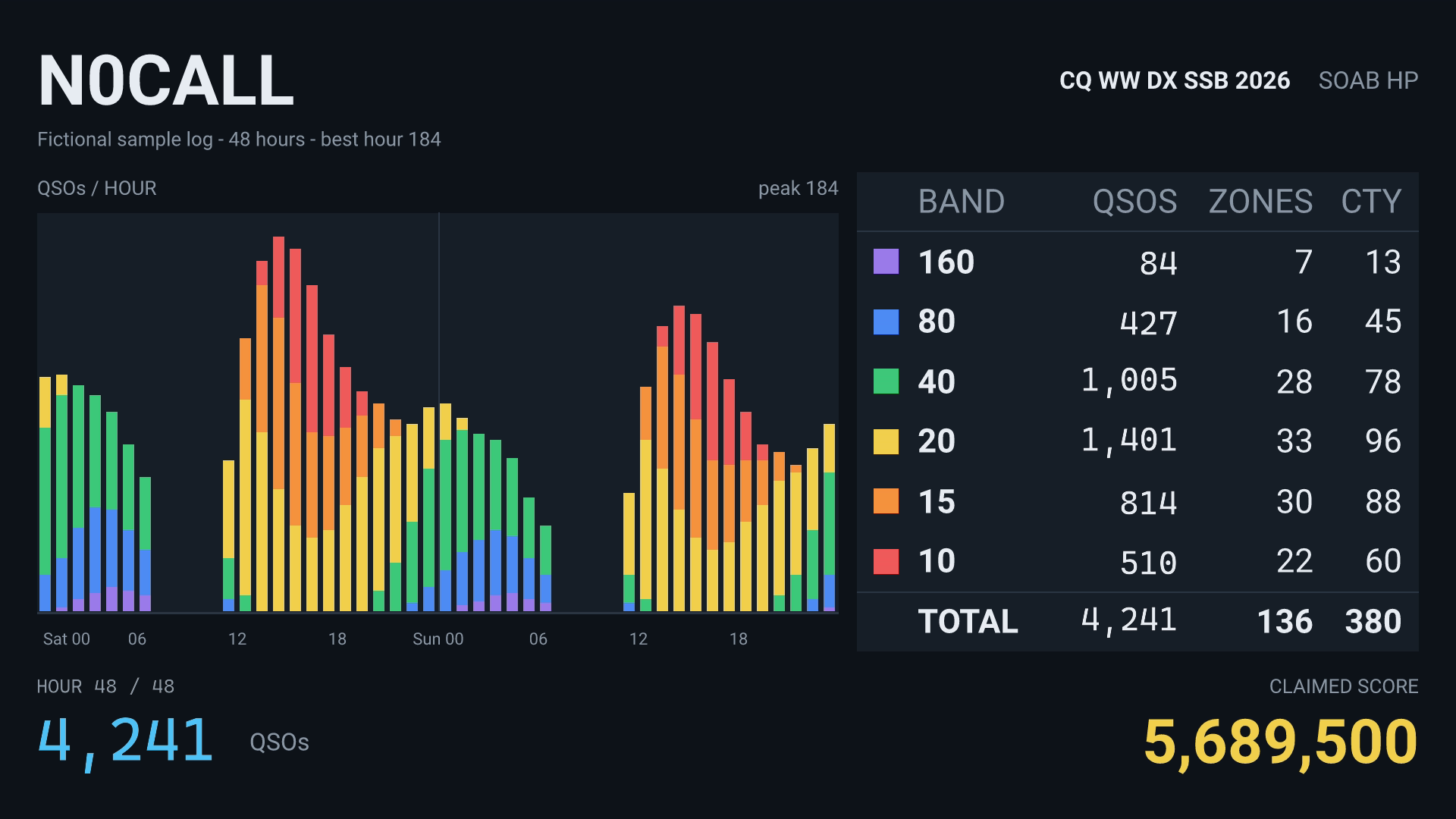Click the 1,401 QSOs value for 20
Viewport: 1456px width, 819px height.
pyautogui.click(x=1129, y=441)
